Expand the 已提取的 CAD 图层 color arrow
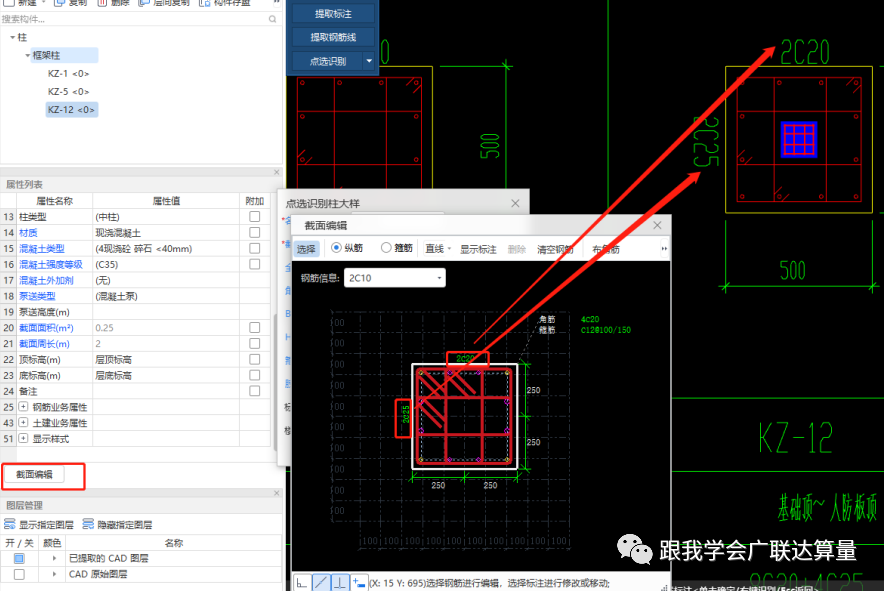This screenshot has height=591, width=886. coord(54,558)
